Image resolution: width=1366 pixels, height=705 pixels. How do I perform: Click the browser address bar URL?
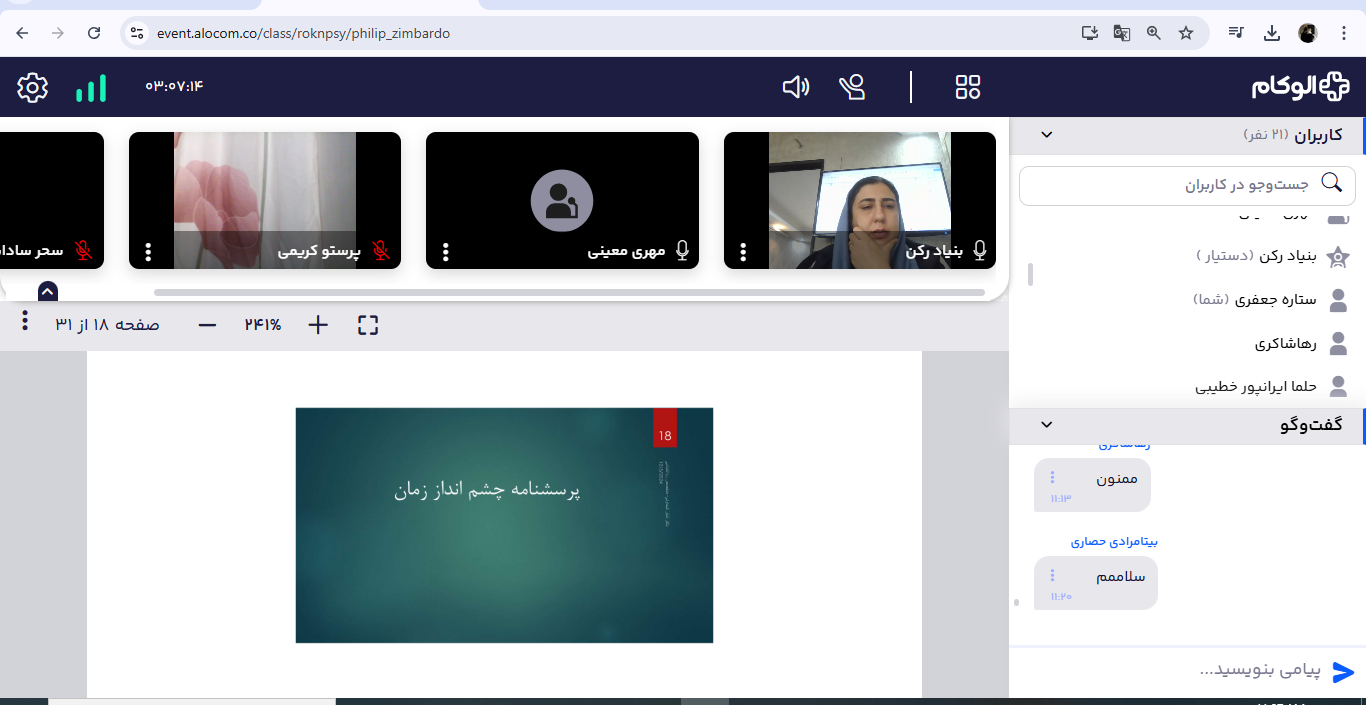[303, 33]
